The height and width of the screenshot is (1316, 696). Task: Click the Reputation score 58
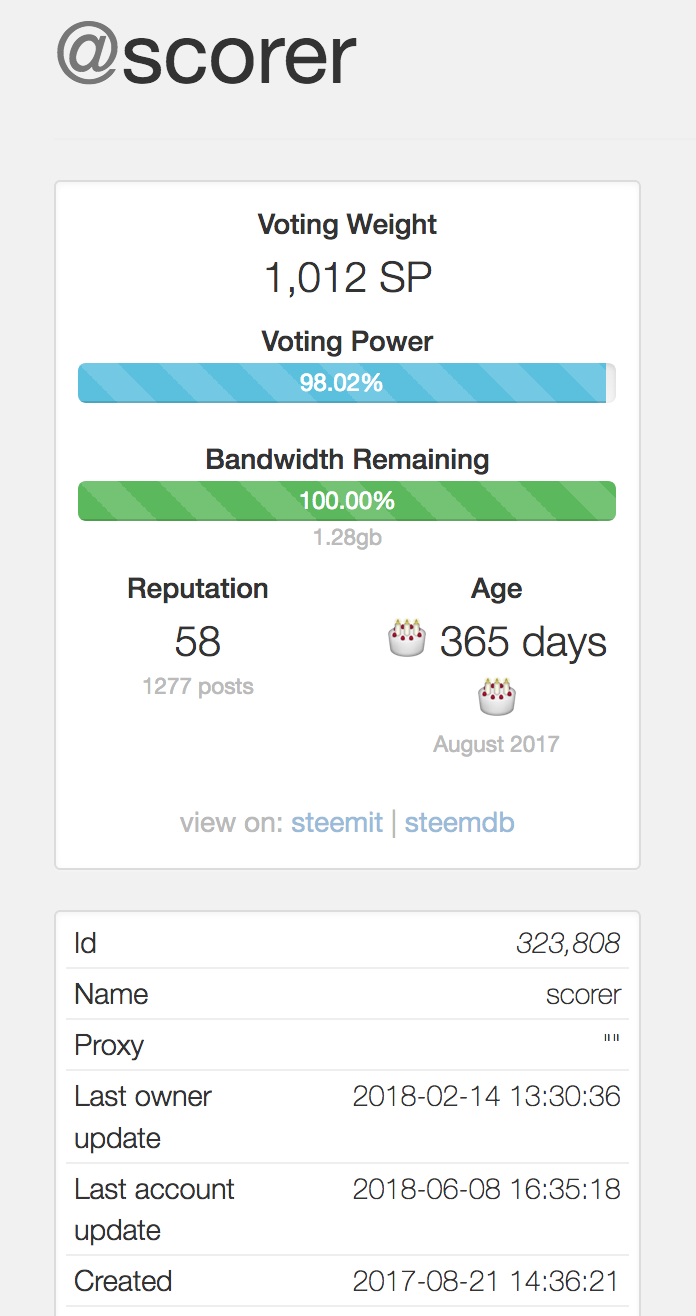point(197,641)
